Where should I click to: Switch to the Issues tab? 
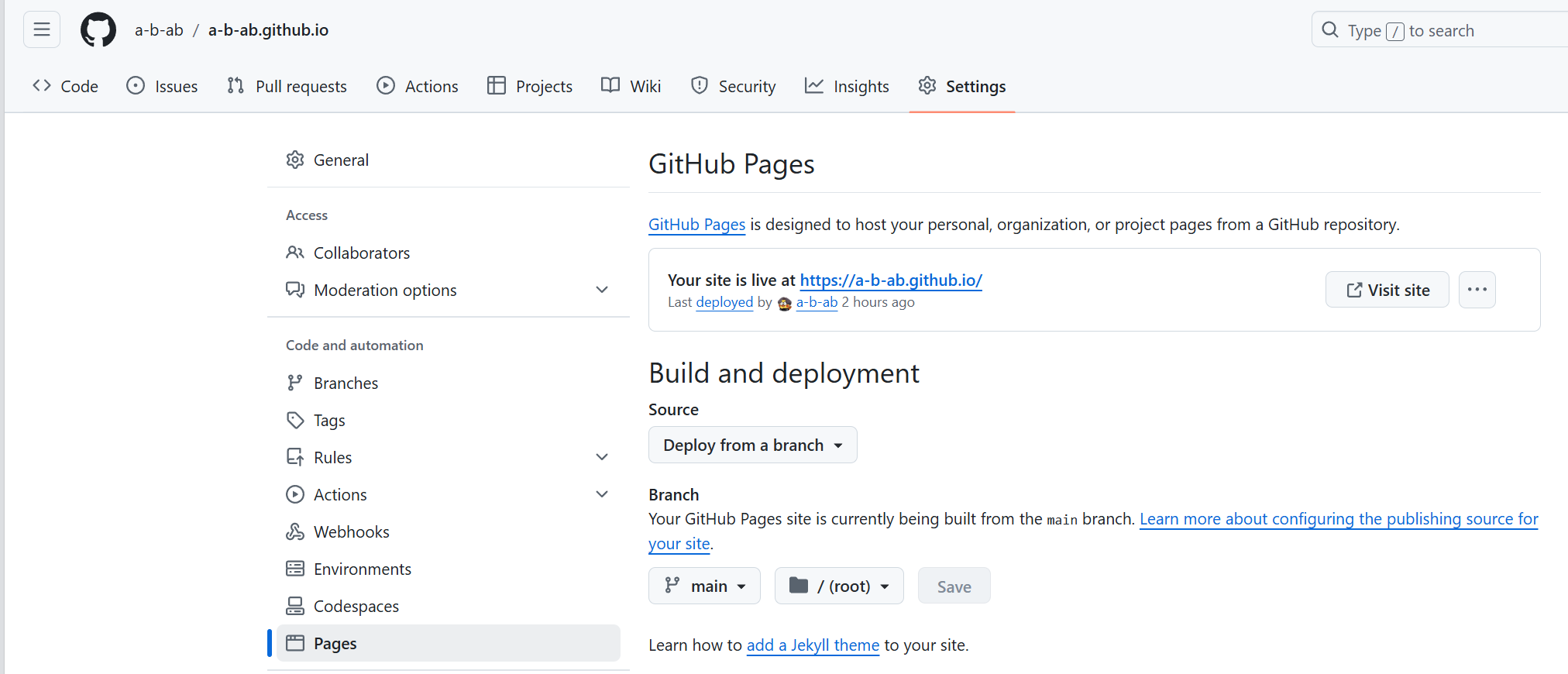tap(162, 86)
